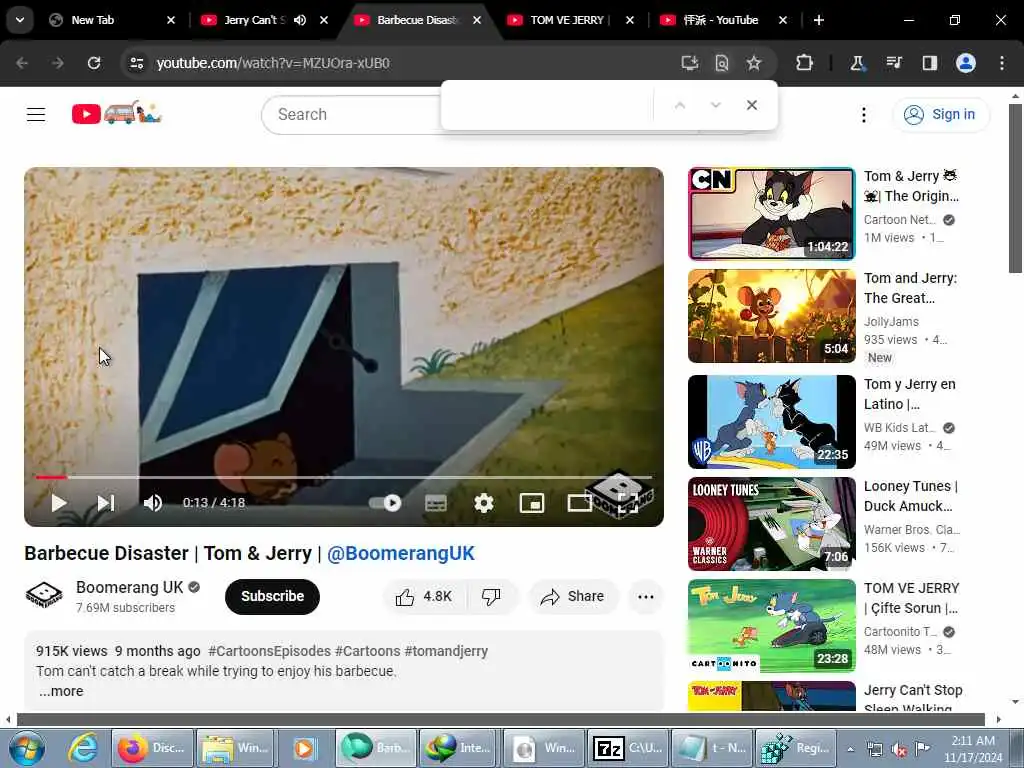
Task: Open site information icon in address bar
Action: (x=136, y=63)
